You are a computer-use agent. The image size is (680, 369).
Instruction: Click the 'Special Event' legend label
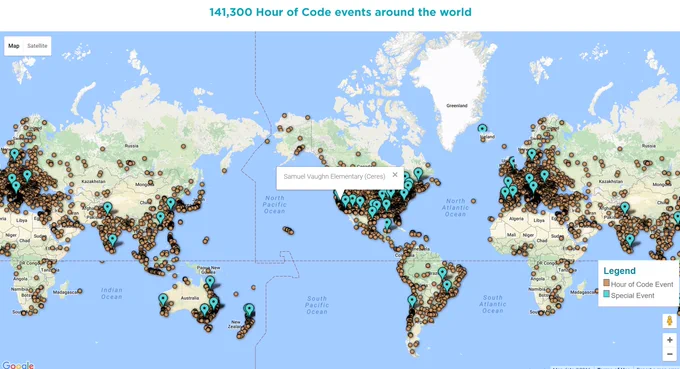pos(632,296)
